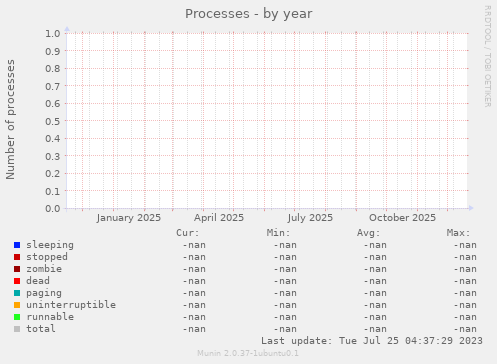The height and width of the screenshot is (364, 497).
Task: Select the 'stopped' legend label
Action: tap(47, 257)
